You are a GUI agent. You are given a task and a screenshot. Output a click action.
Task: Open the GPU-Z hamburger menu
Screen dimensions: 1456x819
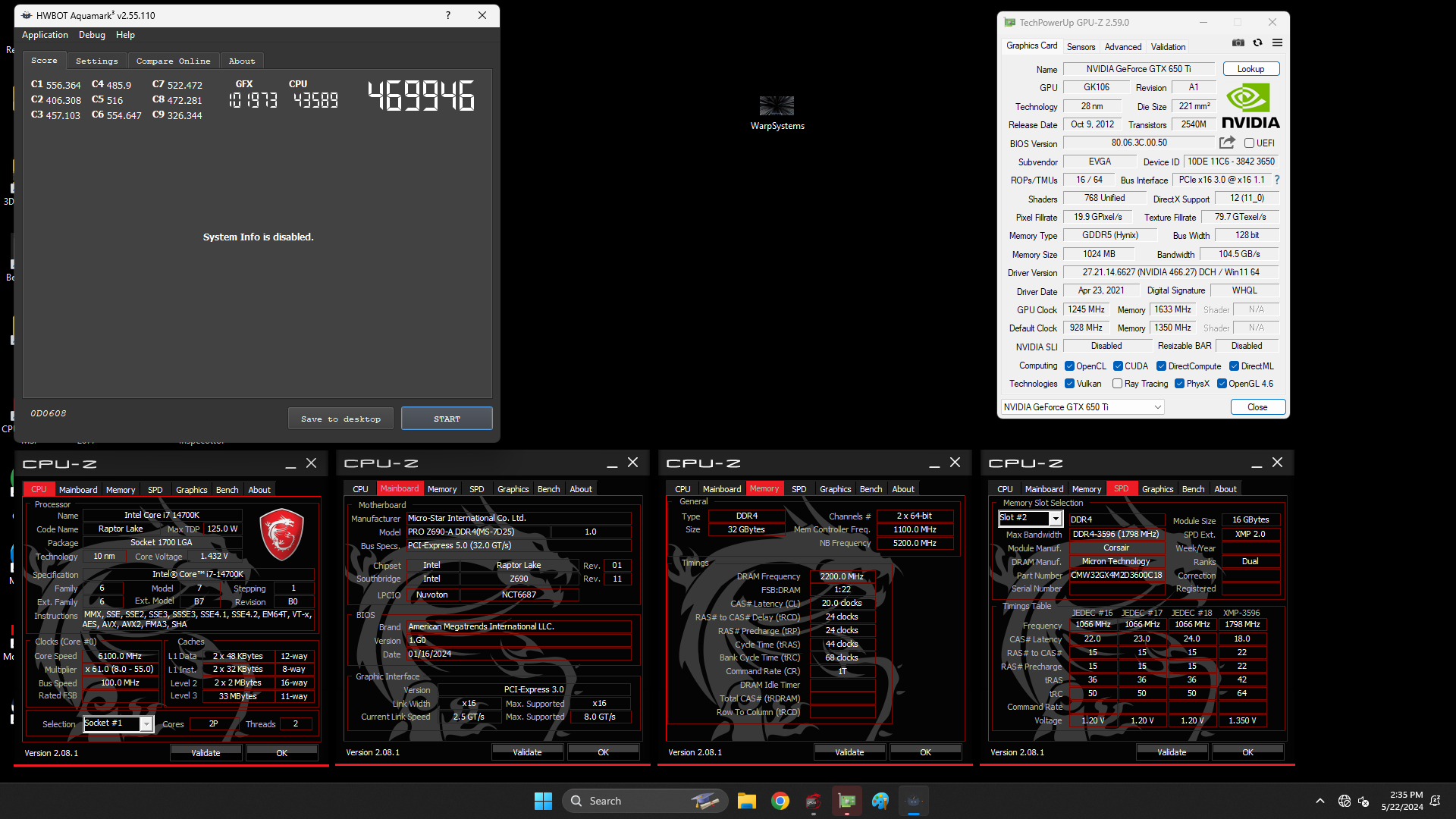coord(1278,43)
